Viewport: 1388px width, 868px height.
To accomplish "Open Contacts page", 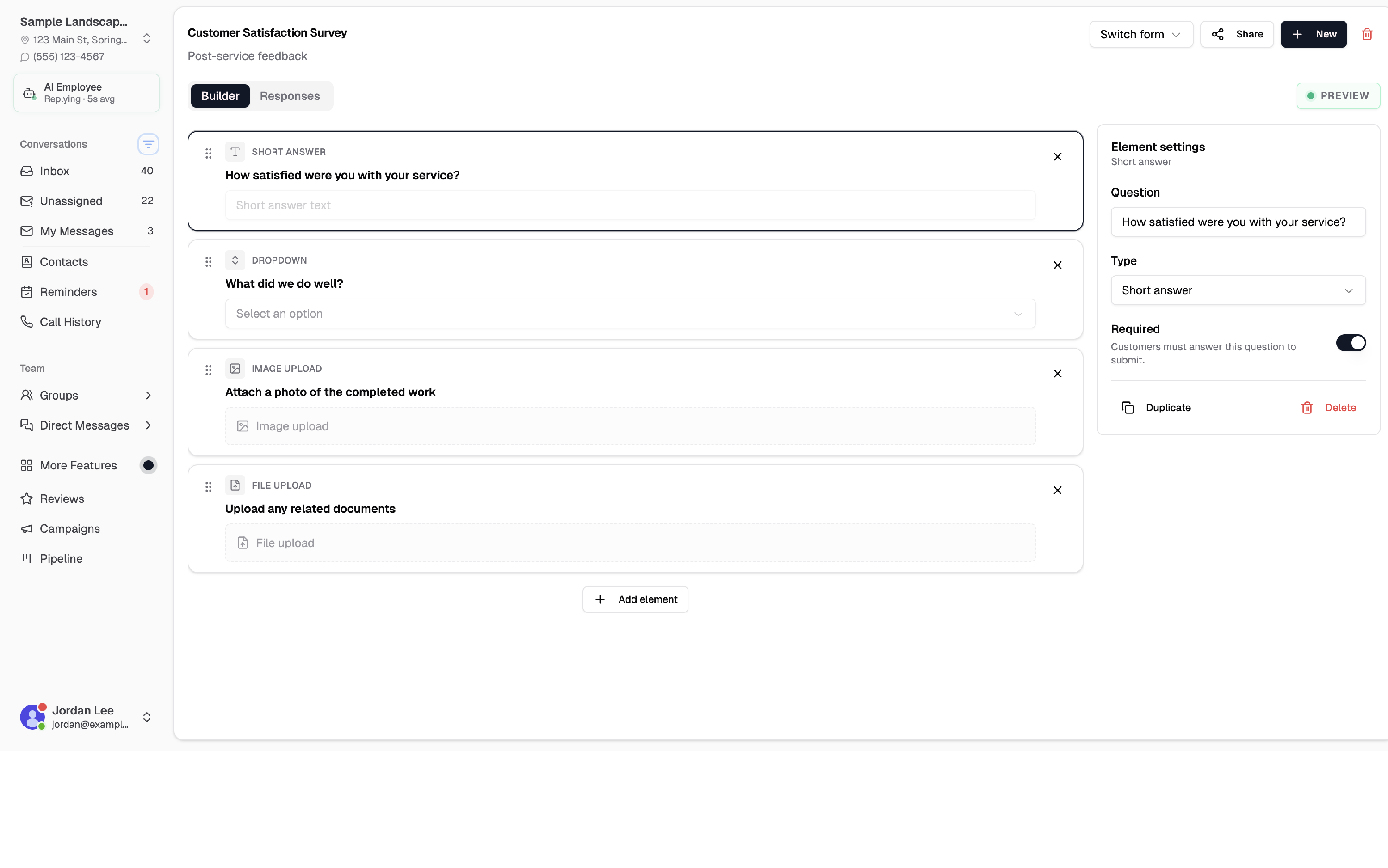I will coord(87,262).
